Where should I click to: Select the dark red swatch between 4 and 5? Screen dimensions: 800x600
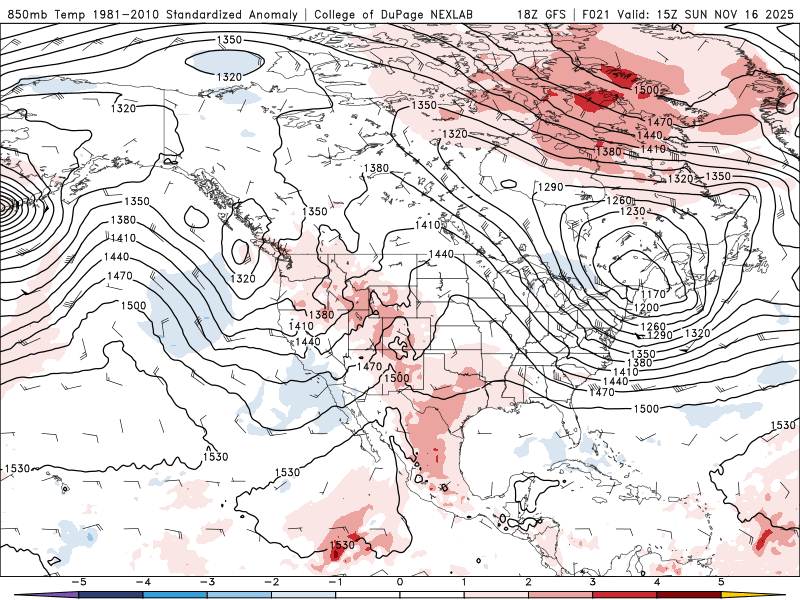(x=689, y=595)
